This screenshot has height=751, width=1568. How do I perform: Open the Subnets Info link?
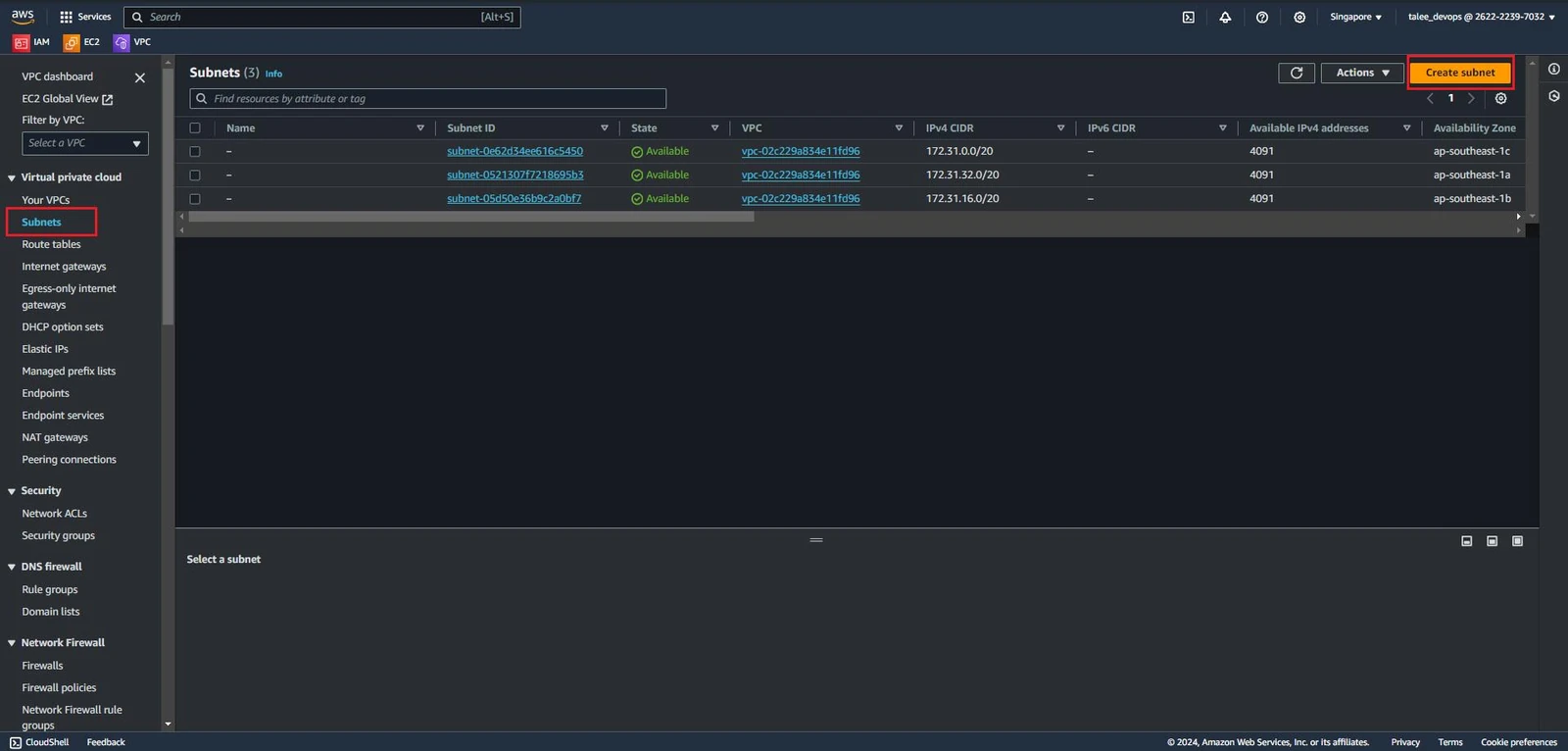point(273,74)
